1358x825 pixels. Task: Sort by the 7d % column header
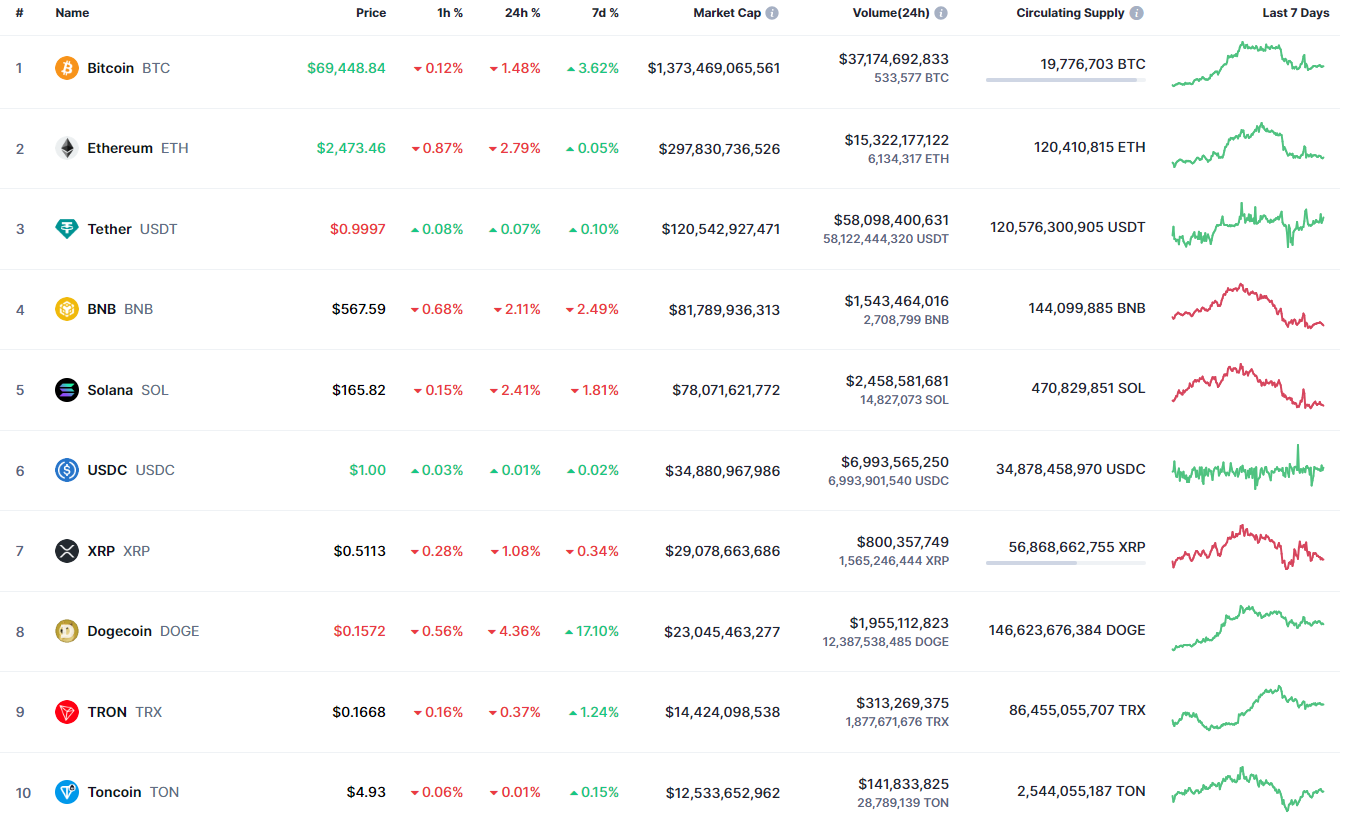(x=600, y=13)
